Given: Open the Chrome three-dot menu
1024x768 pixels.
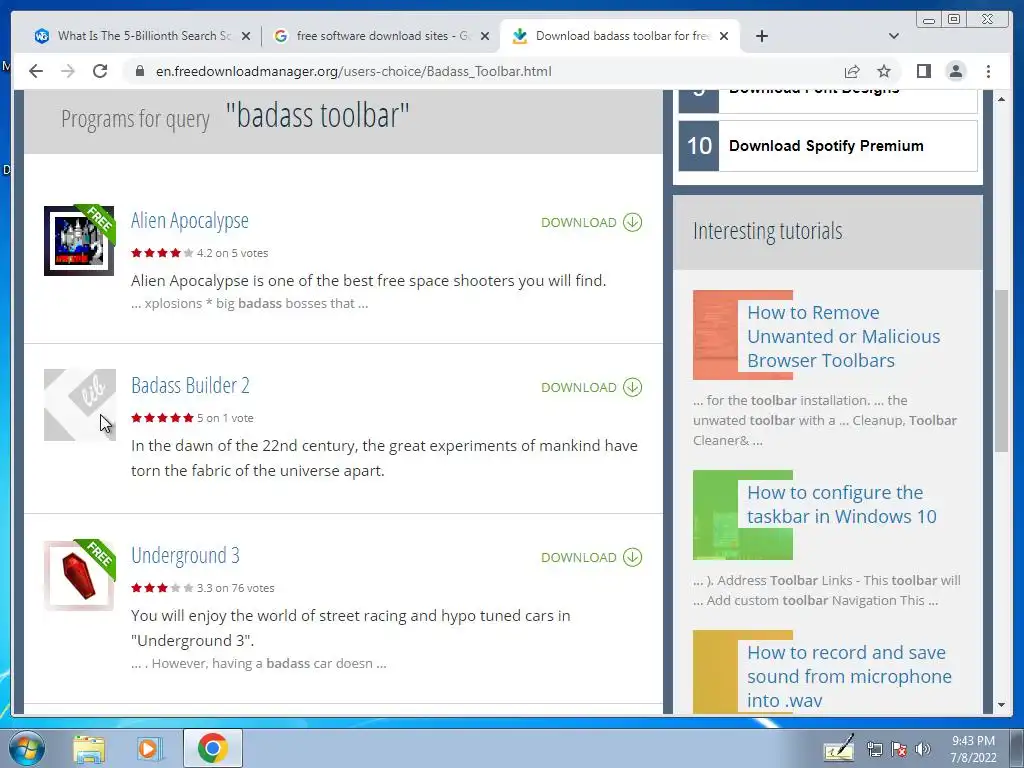Looking at the screenshot, I should tap(988, 71).
